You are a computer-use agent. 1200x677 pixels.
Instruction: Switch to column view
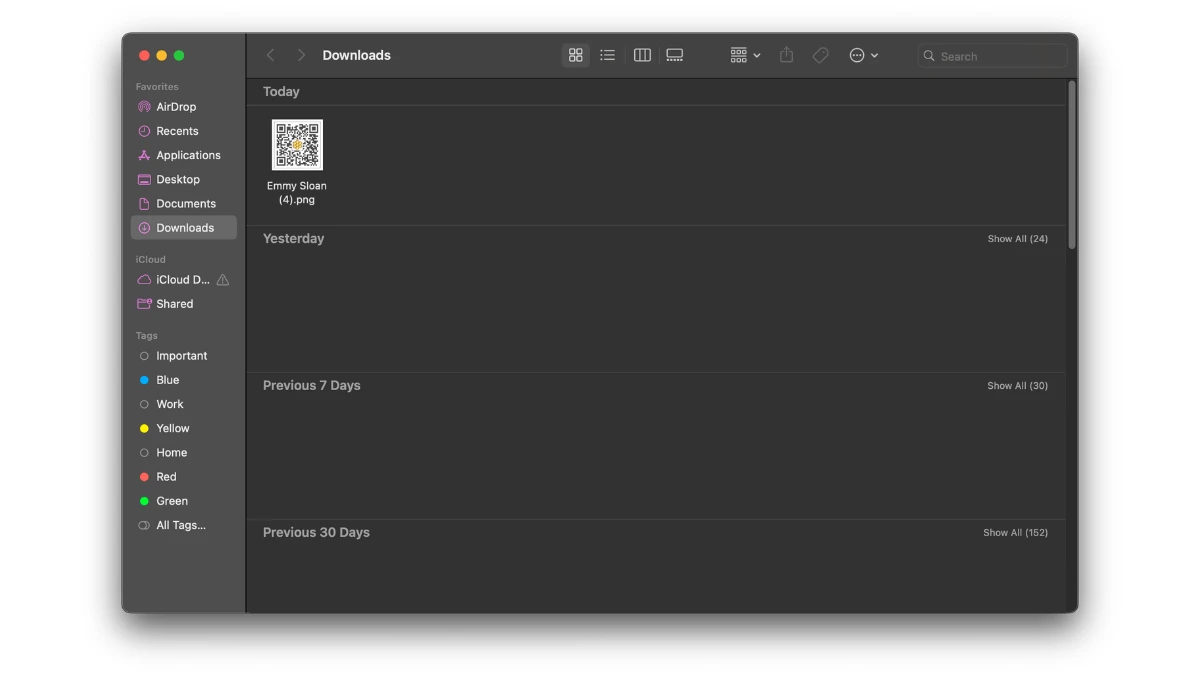point(641,55)
